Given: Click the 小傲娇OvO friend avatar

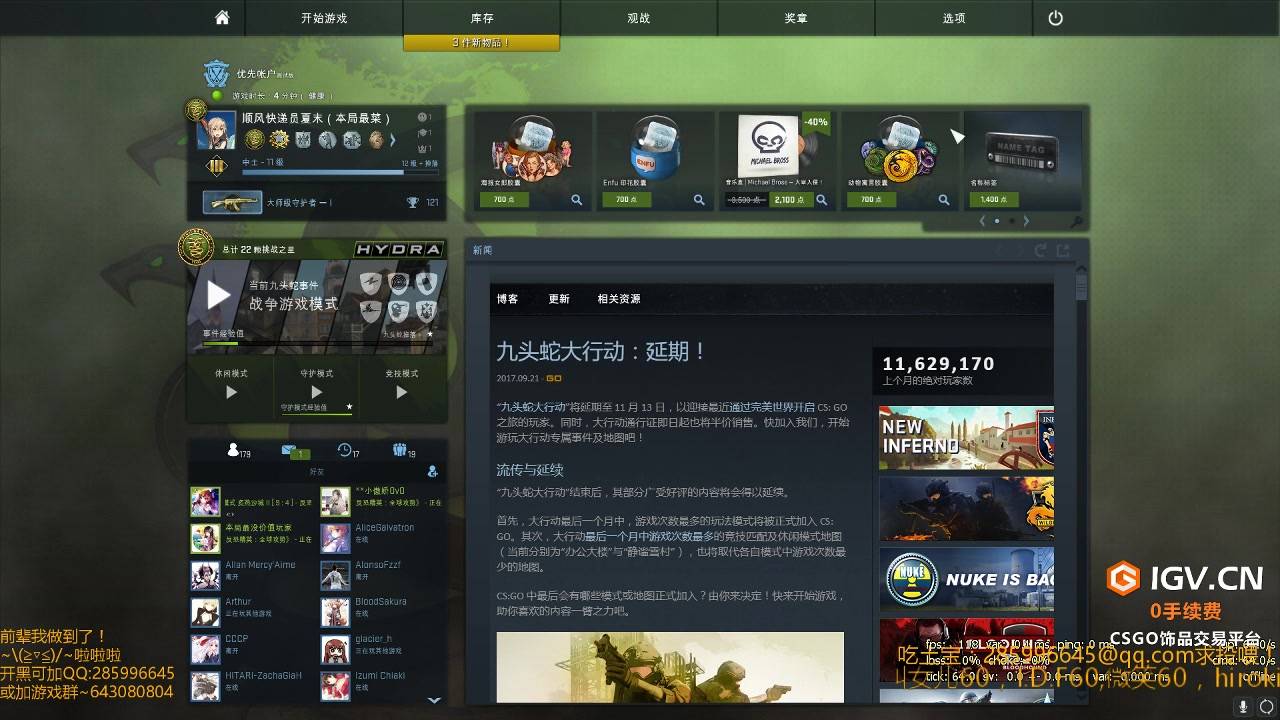Looking at the screenshot, I should 335,502.
